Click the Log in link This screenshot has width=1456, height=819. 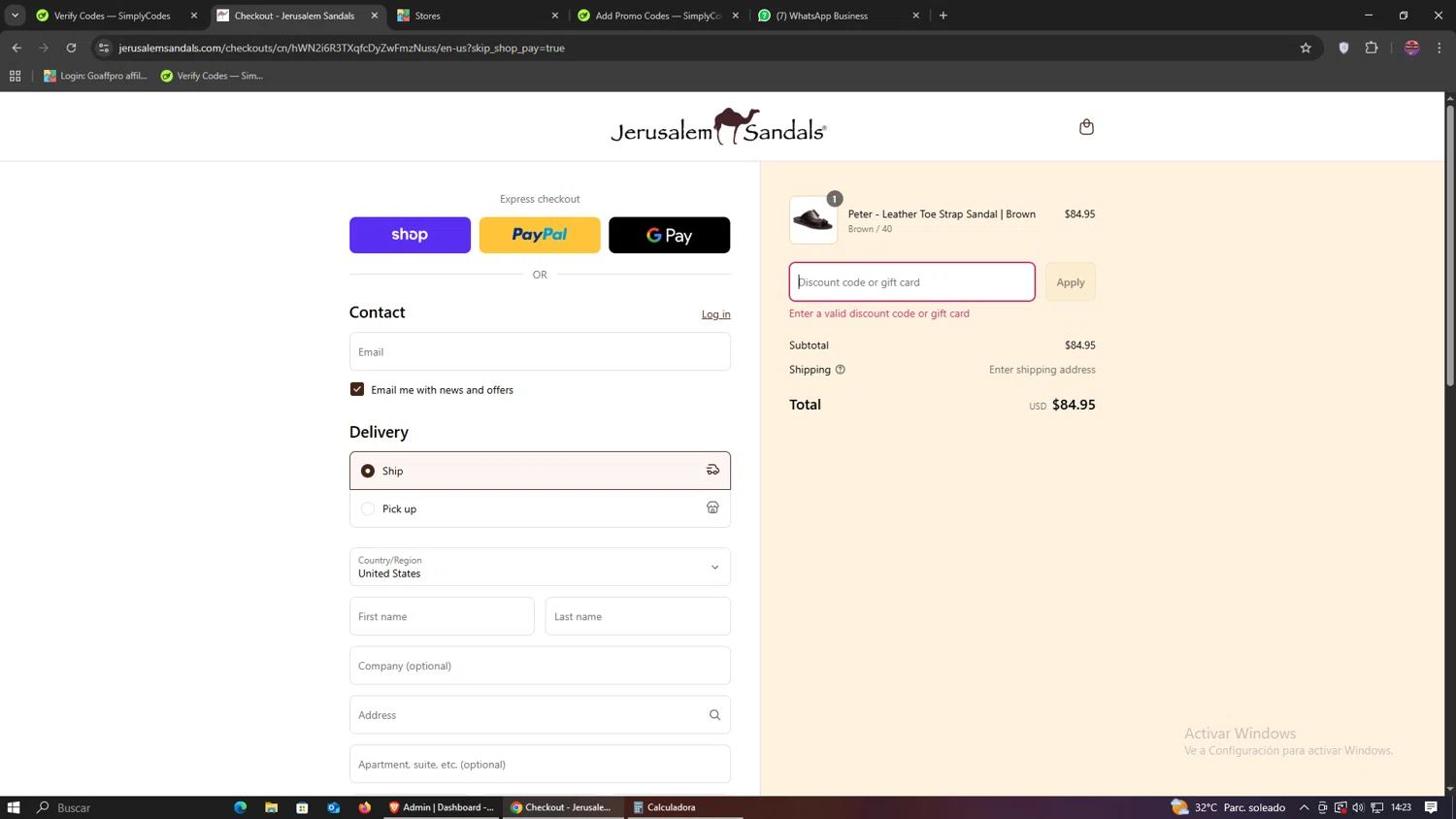tap(716, 314)
